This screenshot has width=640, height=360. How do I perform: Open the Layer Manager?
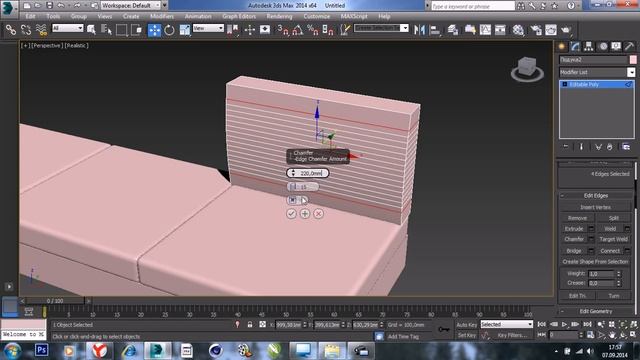pos(452,30)
